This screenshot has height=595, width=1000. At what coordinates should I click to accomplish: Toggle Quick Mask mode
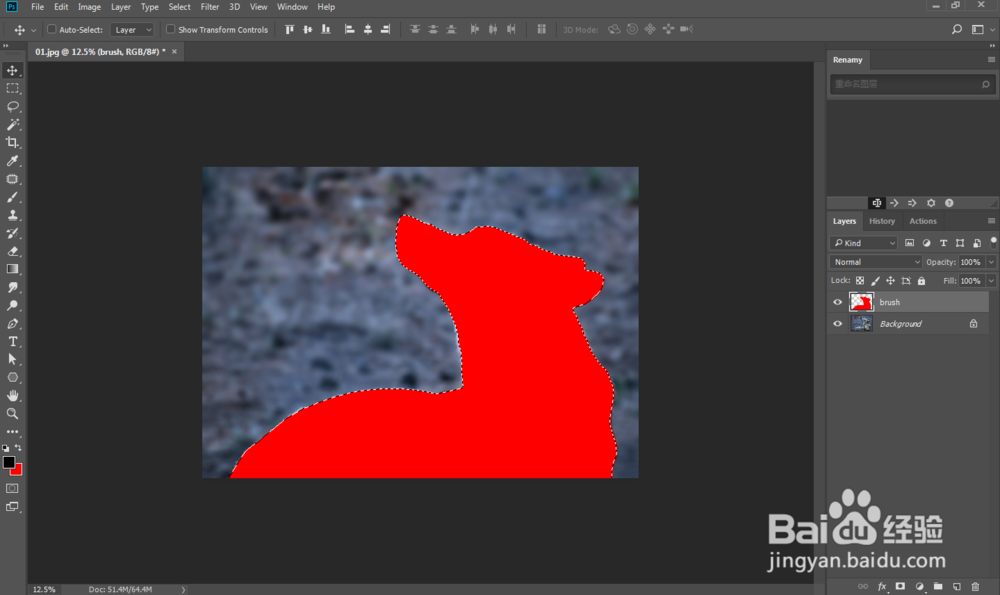click(x=12, y=488)
